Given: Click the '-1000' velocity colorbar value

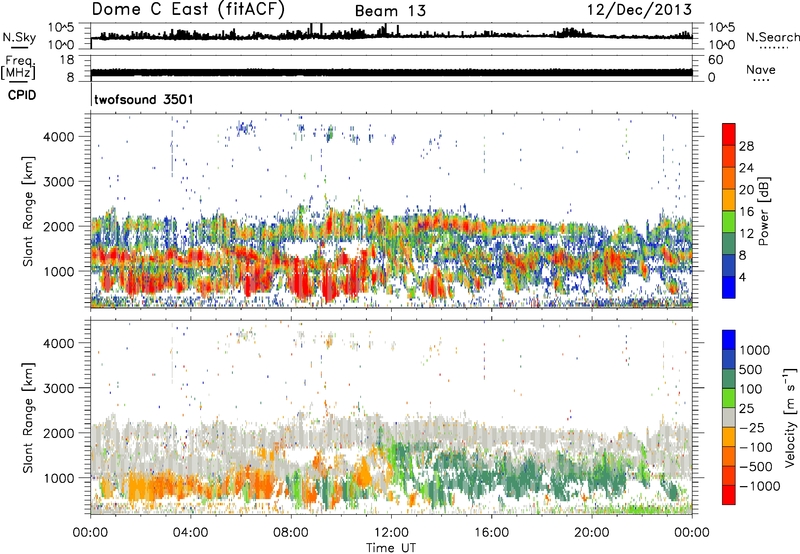Looking at the screenshot, I should point(760,486).
